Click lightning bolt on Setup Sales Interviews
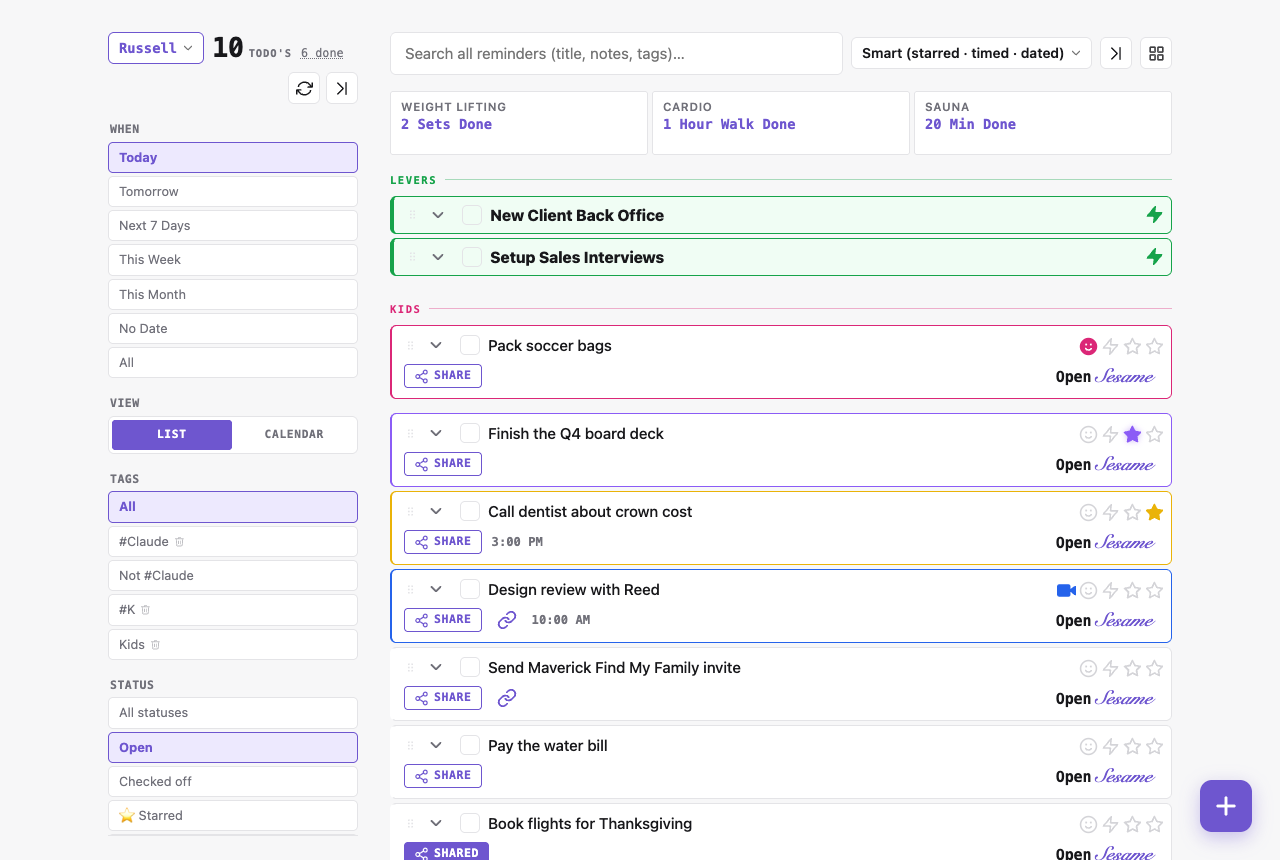 coord(1154,257)
